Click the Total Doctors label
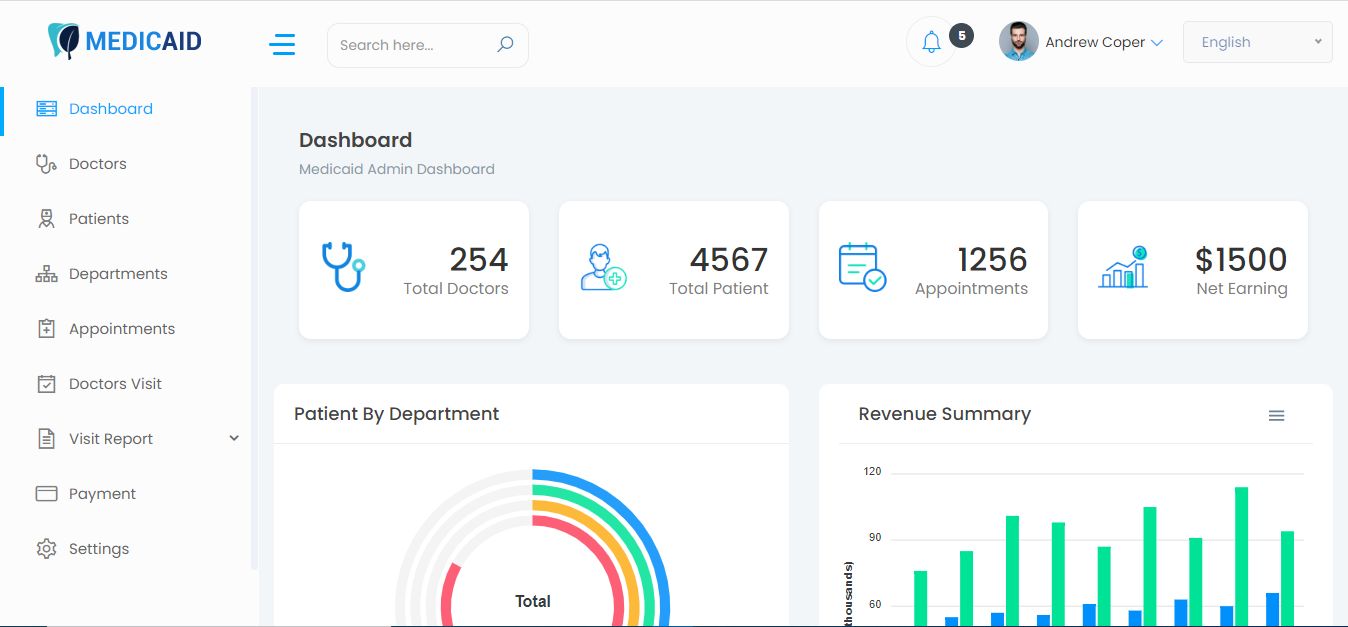This screenshot has width=1348, height=627. click(x=456, y=289)
